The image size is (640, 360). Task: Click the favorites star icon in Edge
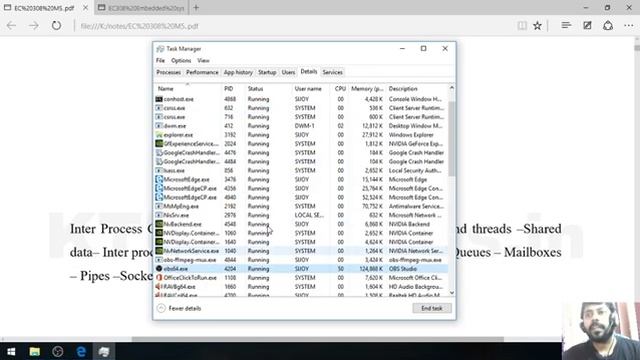(537, 26)
